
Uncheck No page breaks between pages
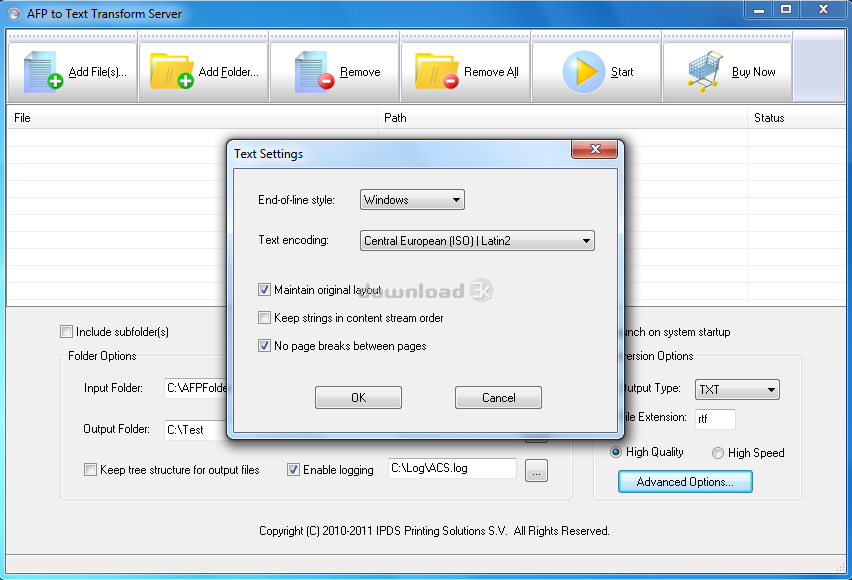tap(264, 346)
